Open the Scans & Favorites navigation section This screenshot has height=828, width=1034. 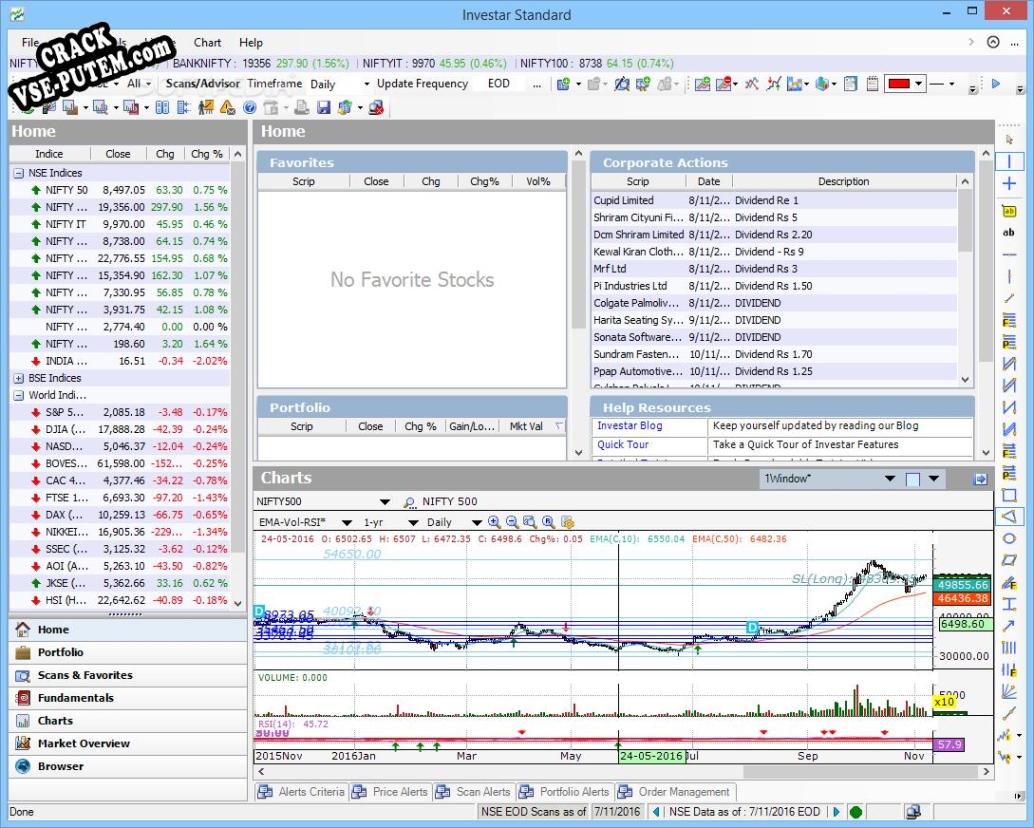coord(128,675)
